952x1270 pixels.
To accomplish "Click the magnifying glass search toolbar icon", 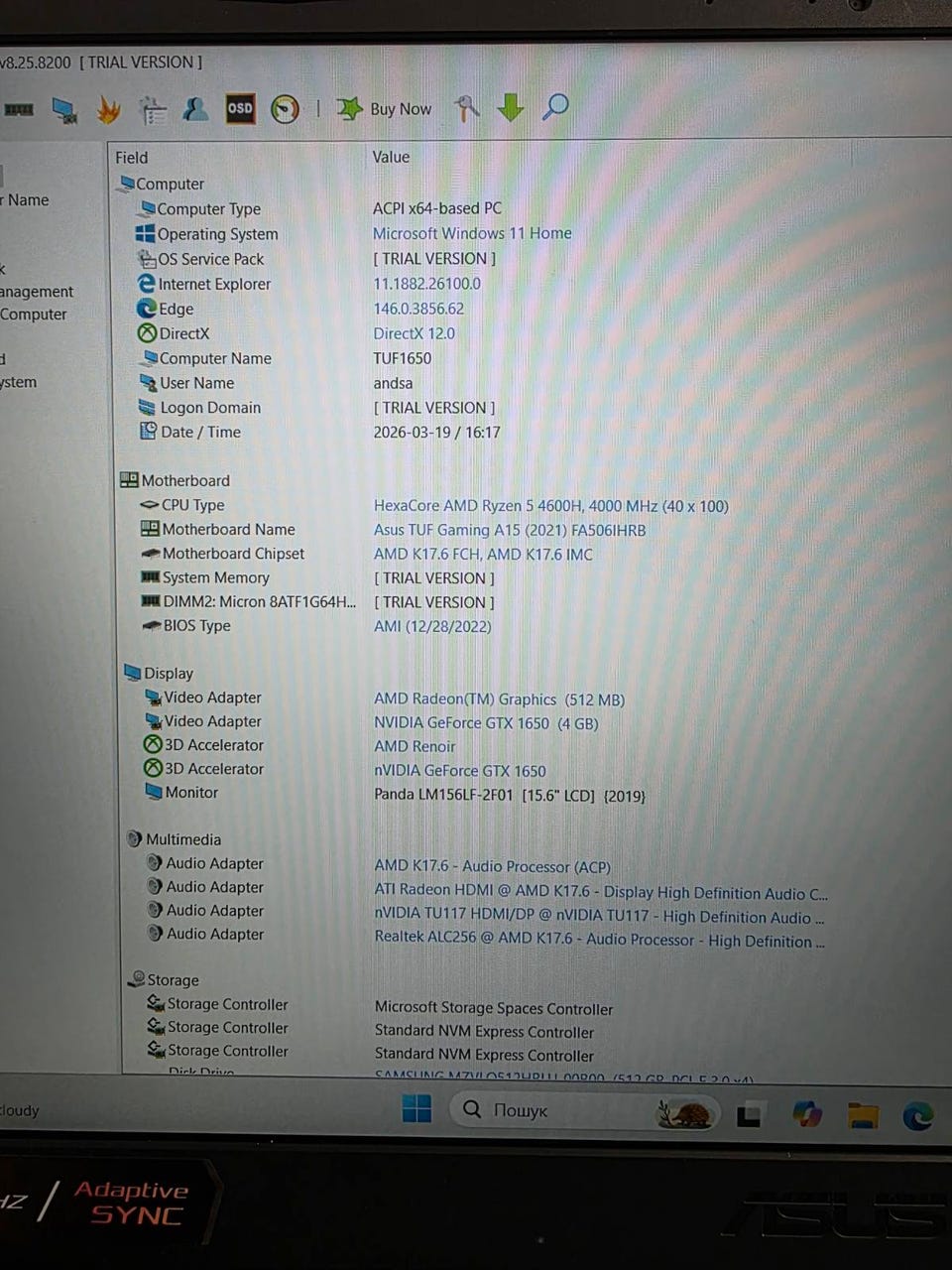I will tap(555, 106).
